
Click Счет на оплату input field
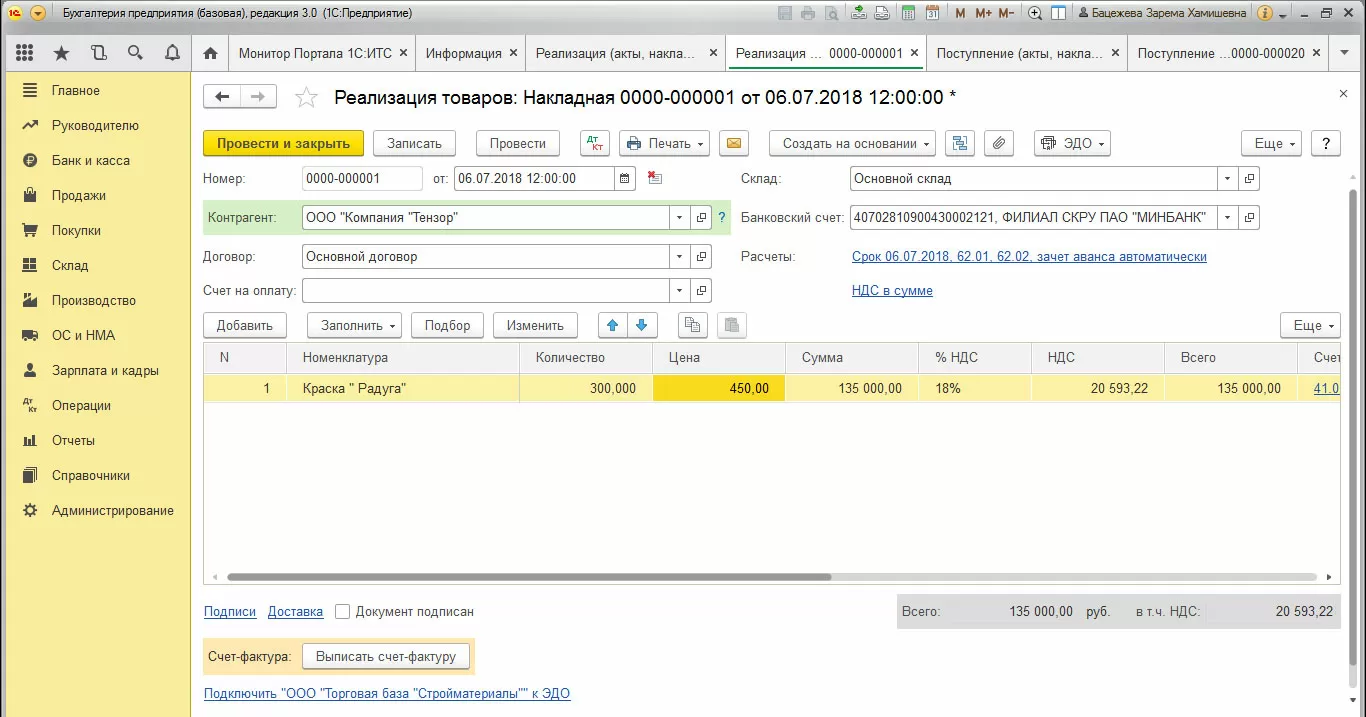pos(486,291)
